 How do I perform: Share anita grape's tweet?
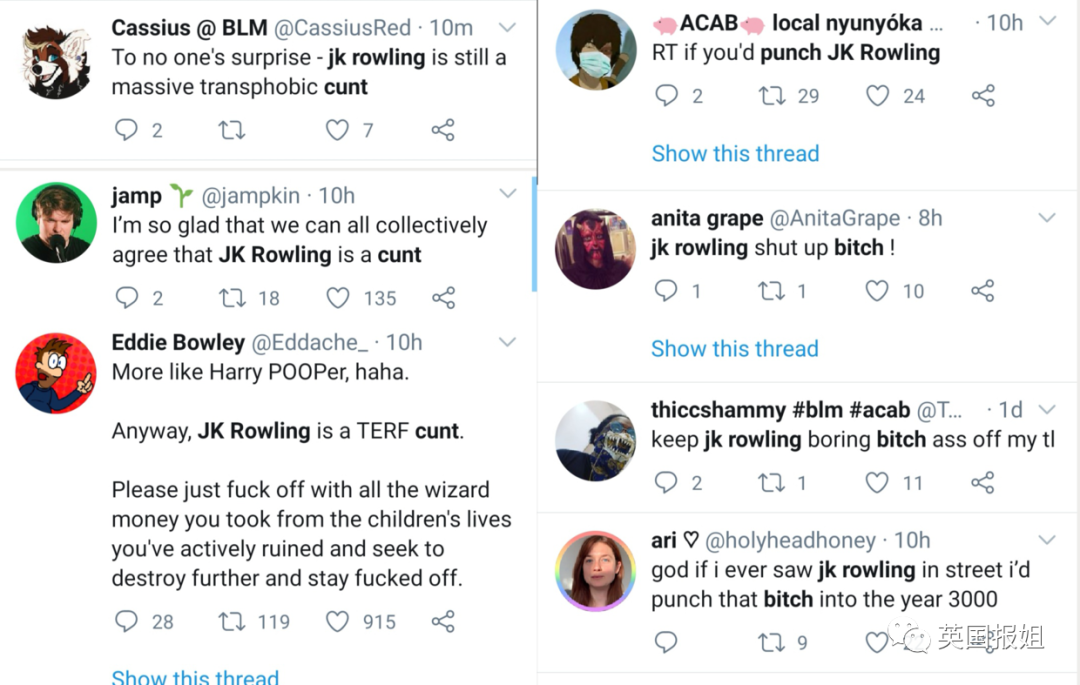coord(983,291)
